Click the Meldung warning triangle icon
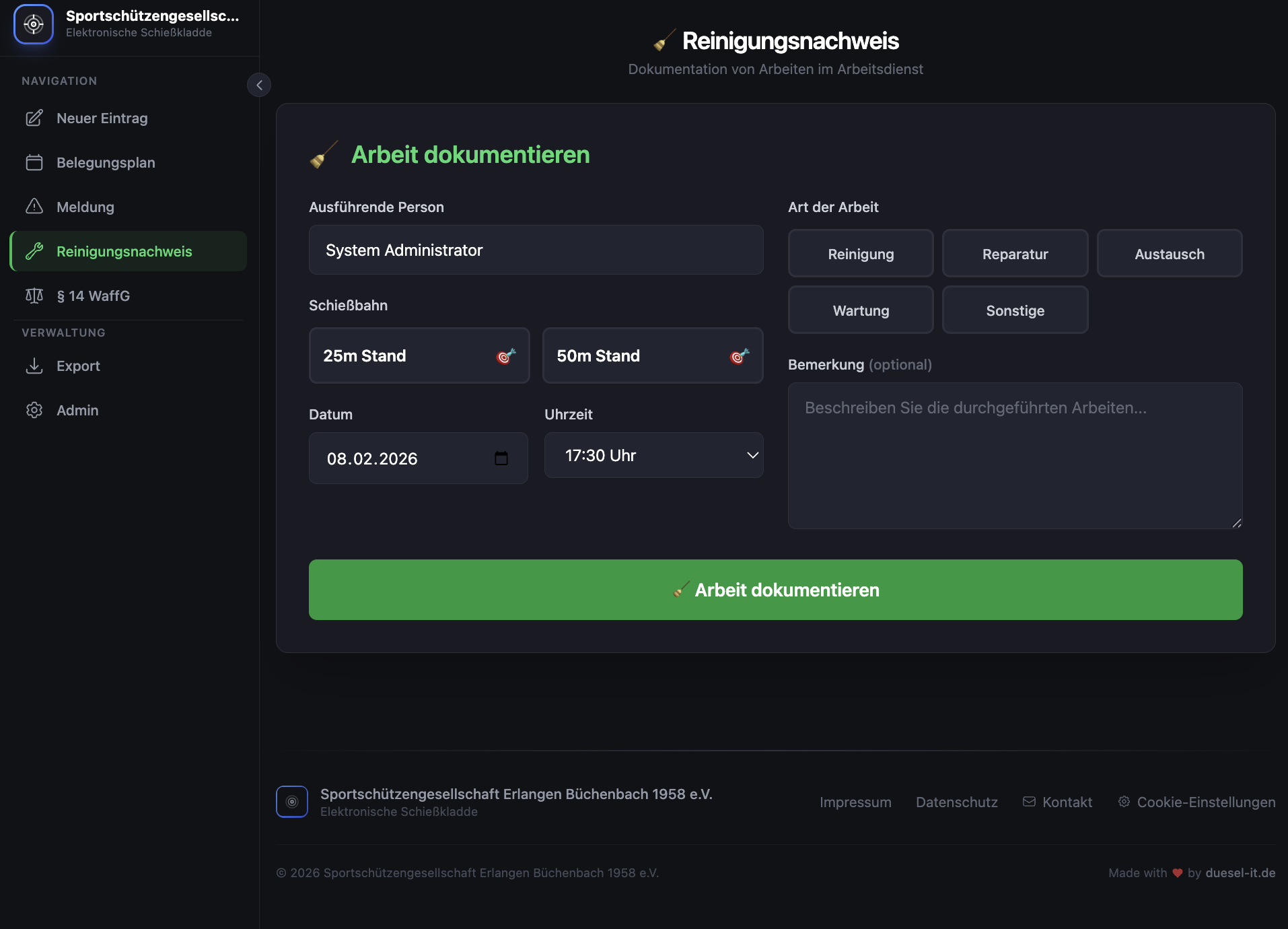Screen dimensions: 1288x929 point(34,207)
